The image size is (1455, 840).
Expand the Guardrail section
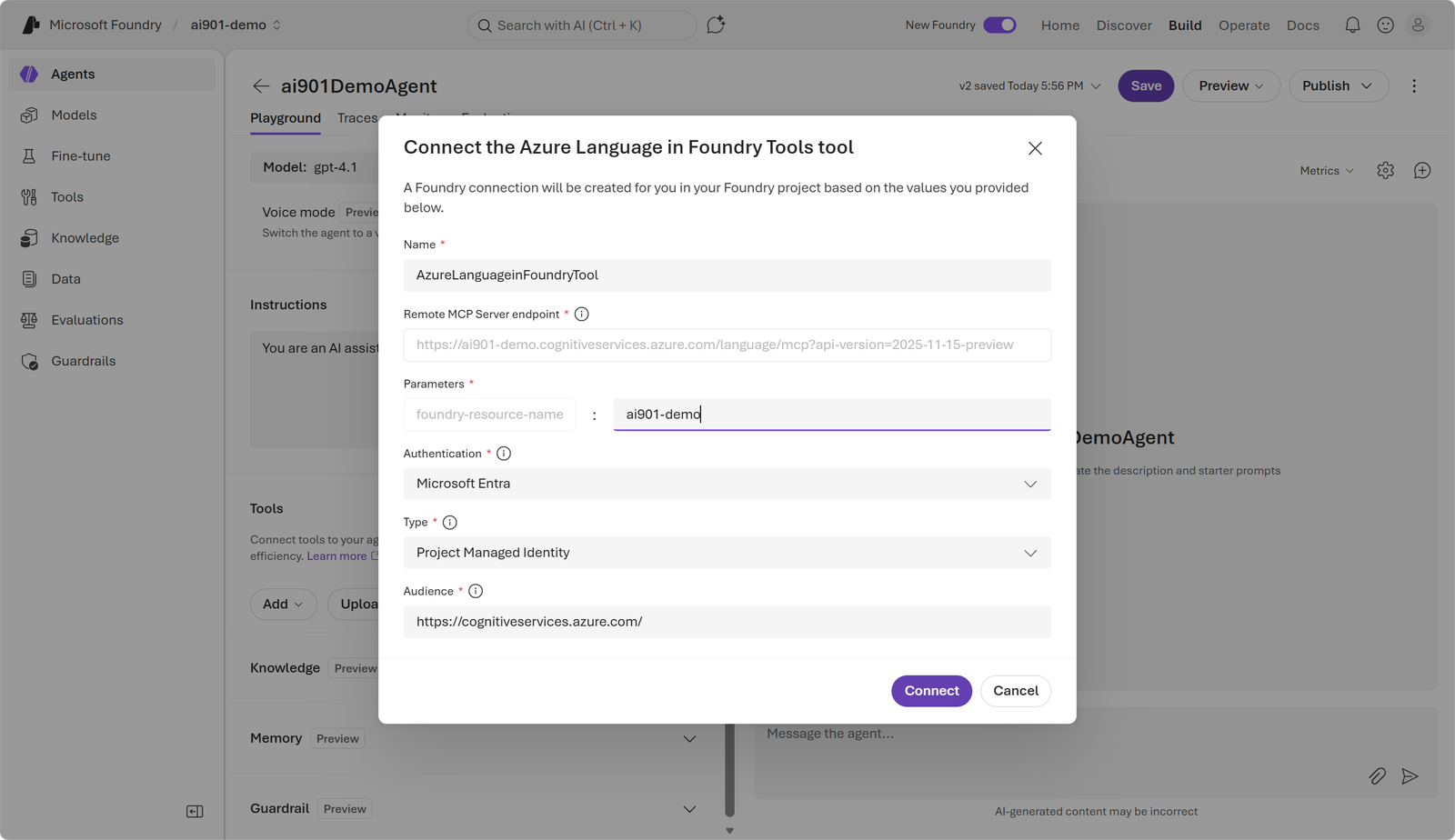coord(689,809)
